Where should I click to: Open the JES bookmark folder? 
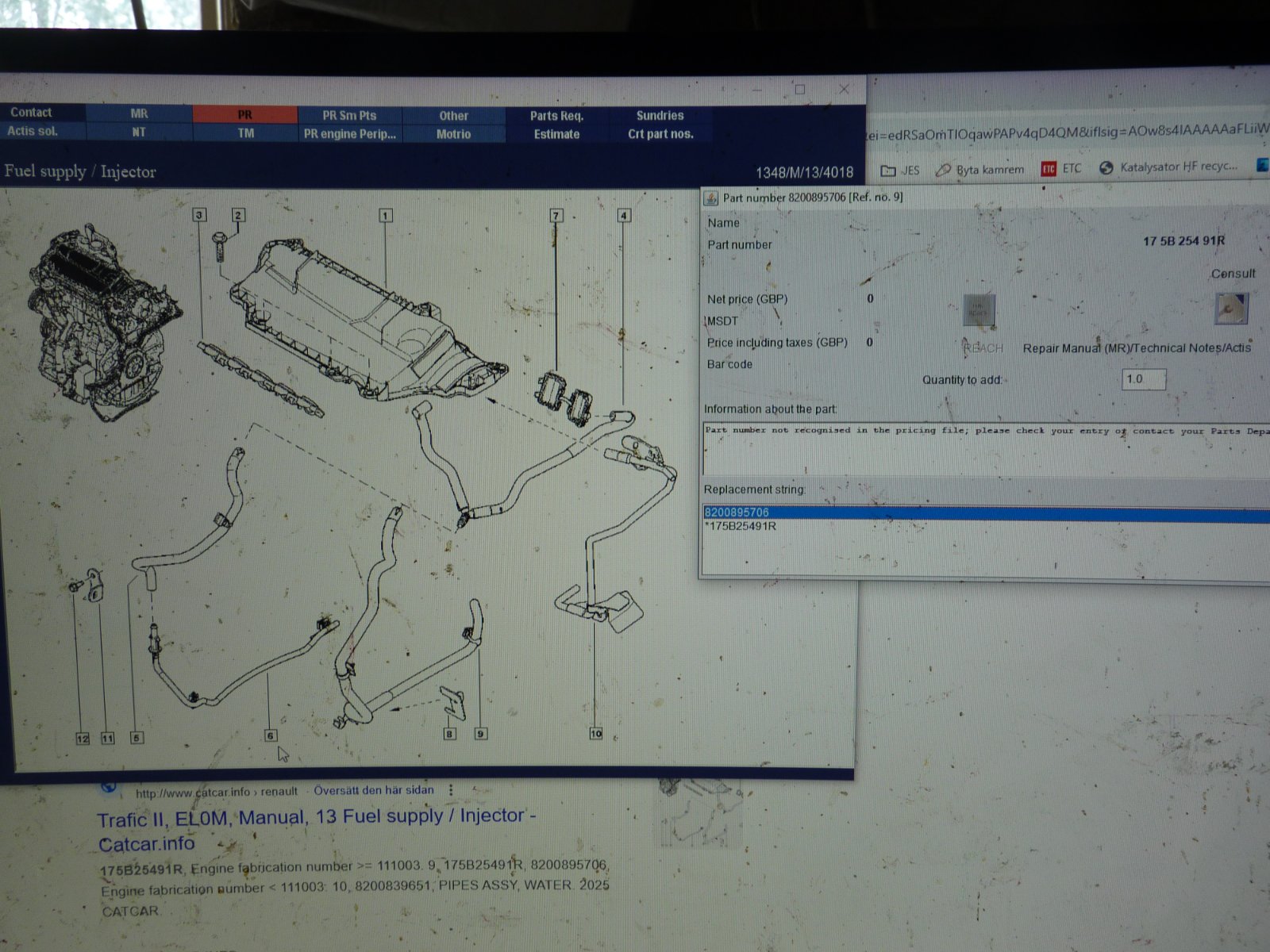tap(900, 170)
